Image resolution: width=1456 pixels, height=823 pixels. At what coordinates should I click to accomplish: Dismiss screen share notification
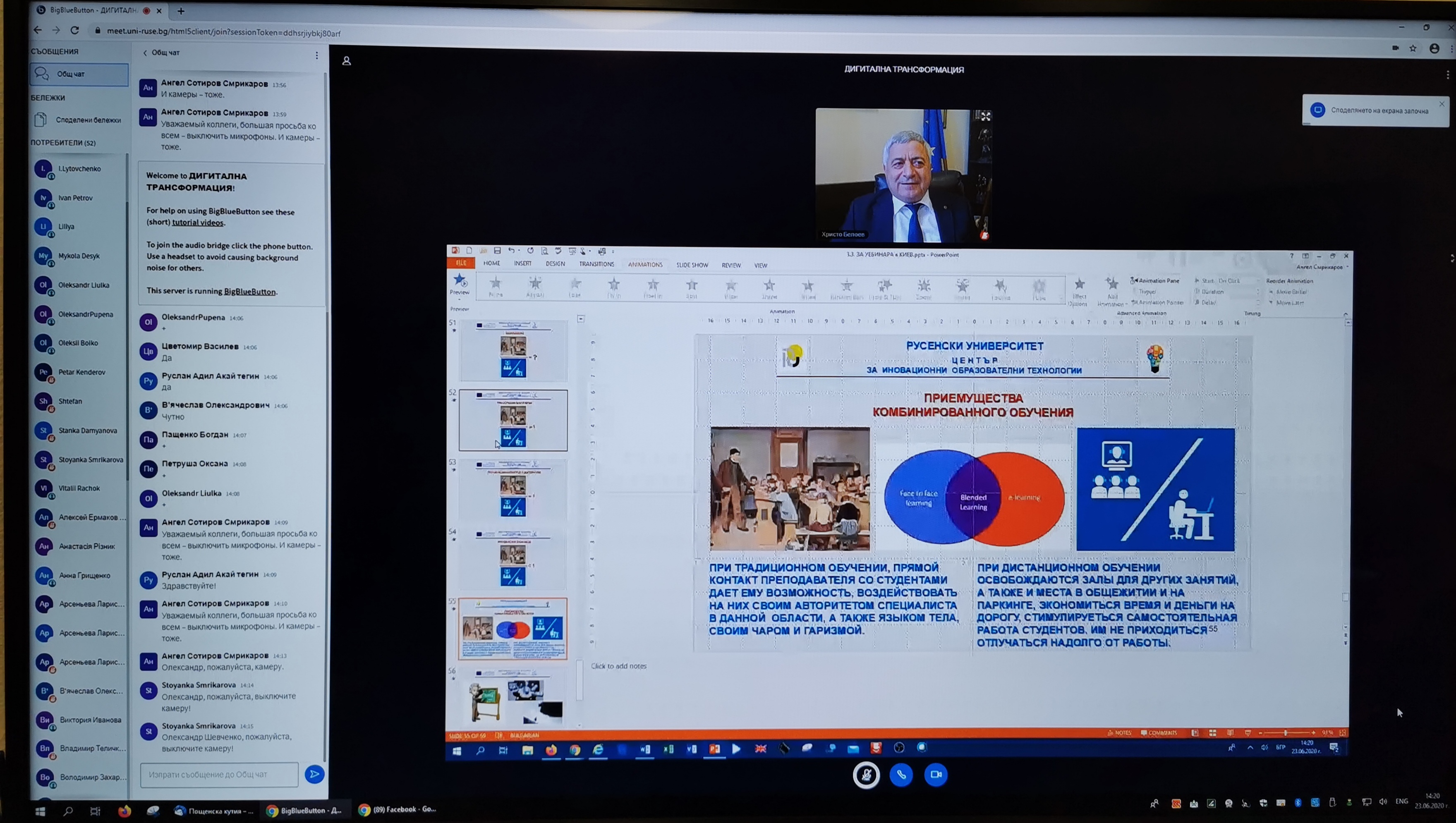[x=1441, y=104]
